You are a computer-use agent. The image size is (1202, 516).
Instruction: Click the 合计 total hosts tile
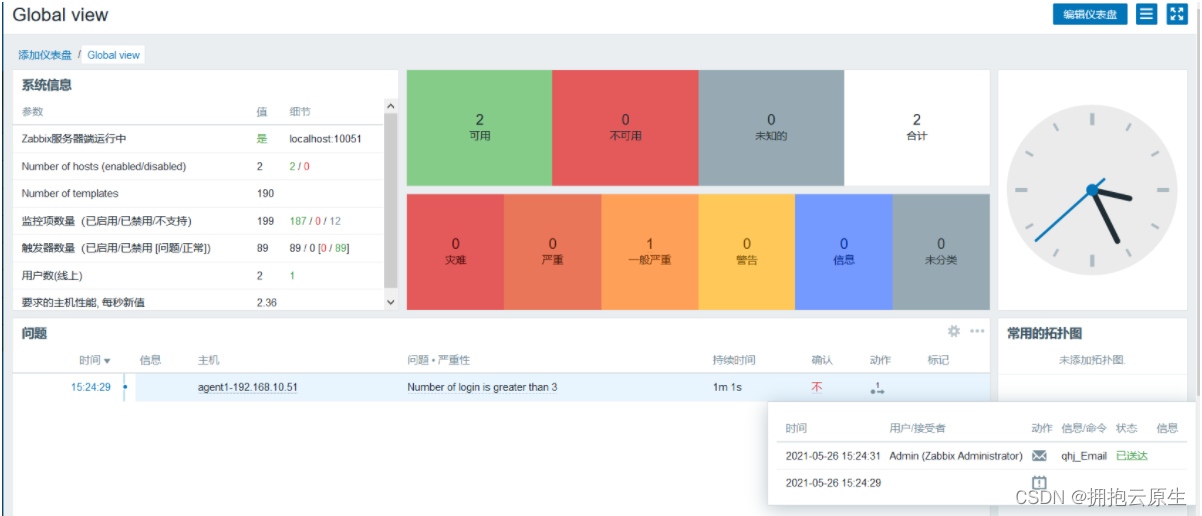click(x=917, y=127)
